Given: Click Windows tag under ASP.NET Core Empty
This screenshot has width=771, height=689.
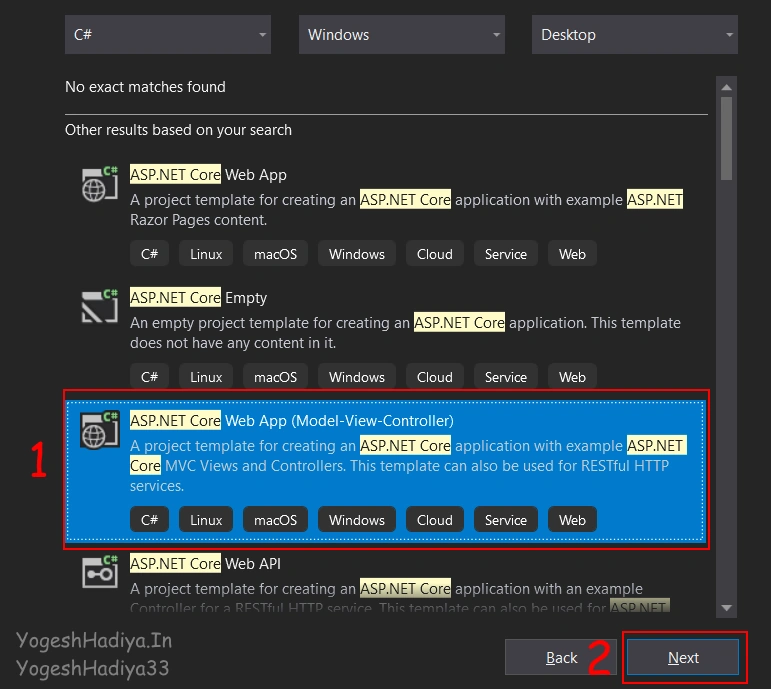Looking at the screenshot, I should coord(357,377).
